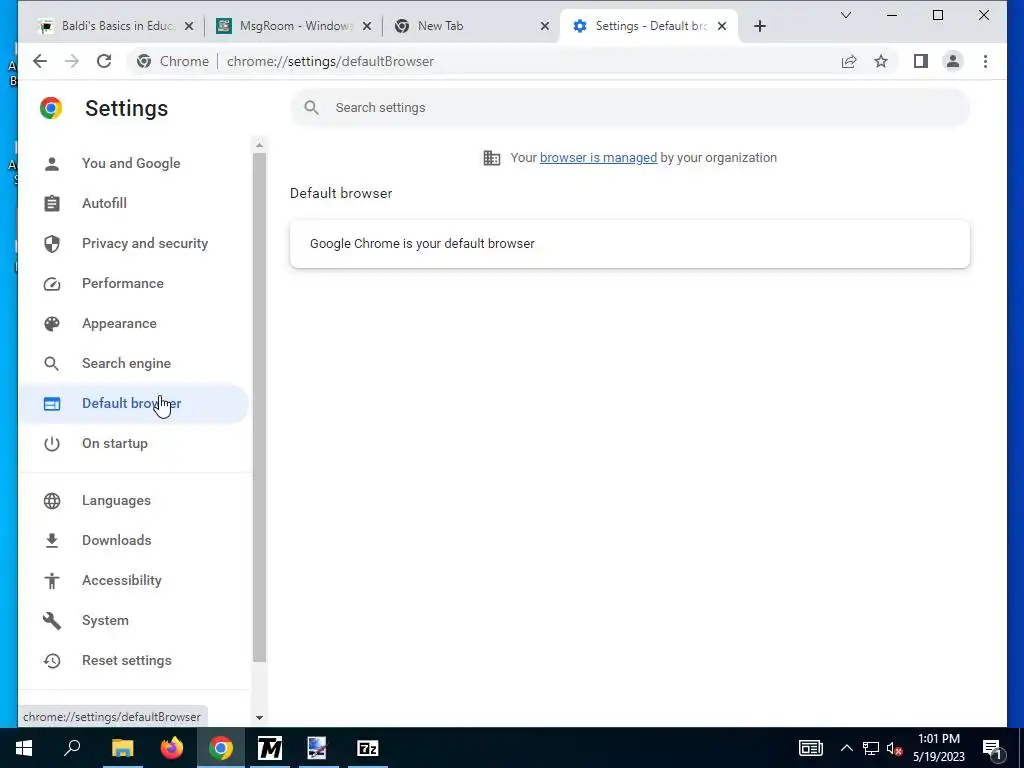Screen dimensions: 1024x768
Task: Open On startup settings
Action: [133, 443]
